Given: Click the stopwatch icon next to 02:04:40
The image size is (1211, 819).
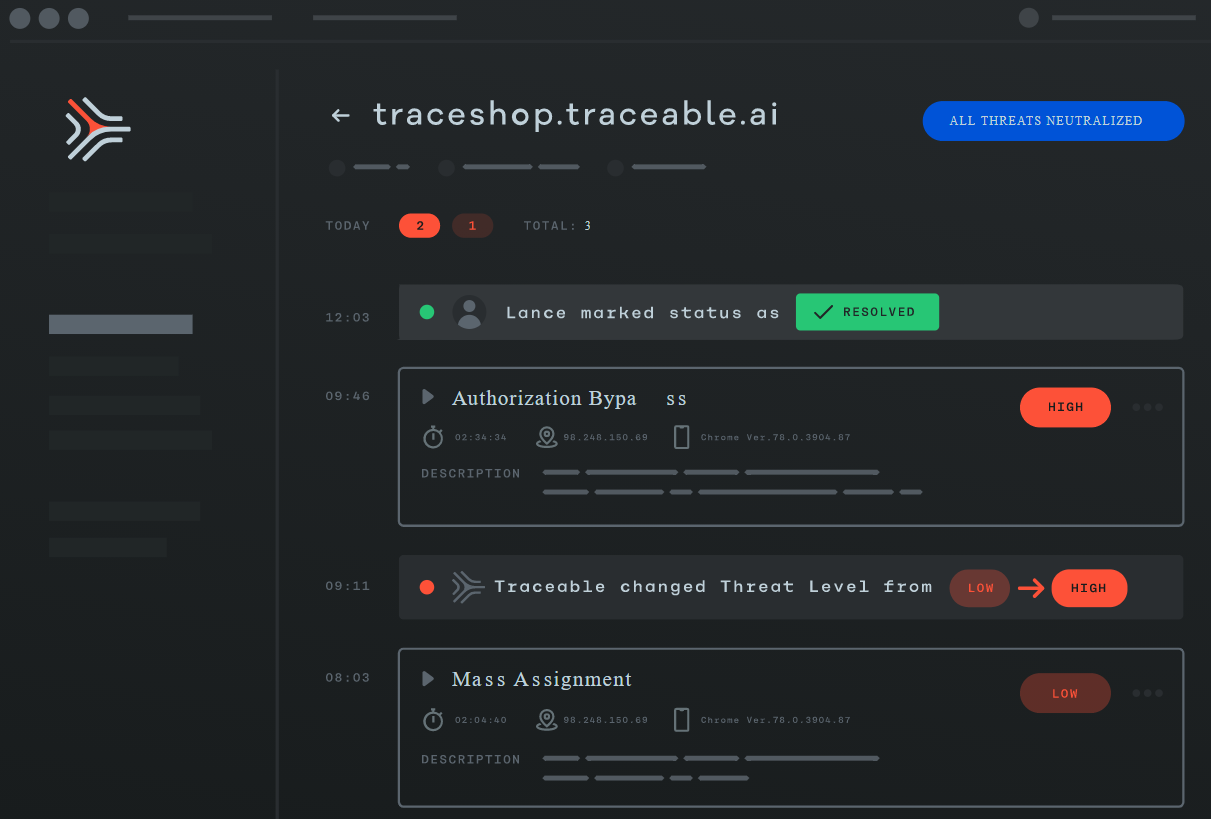Looking at the screenshot, I should point(433,719).
